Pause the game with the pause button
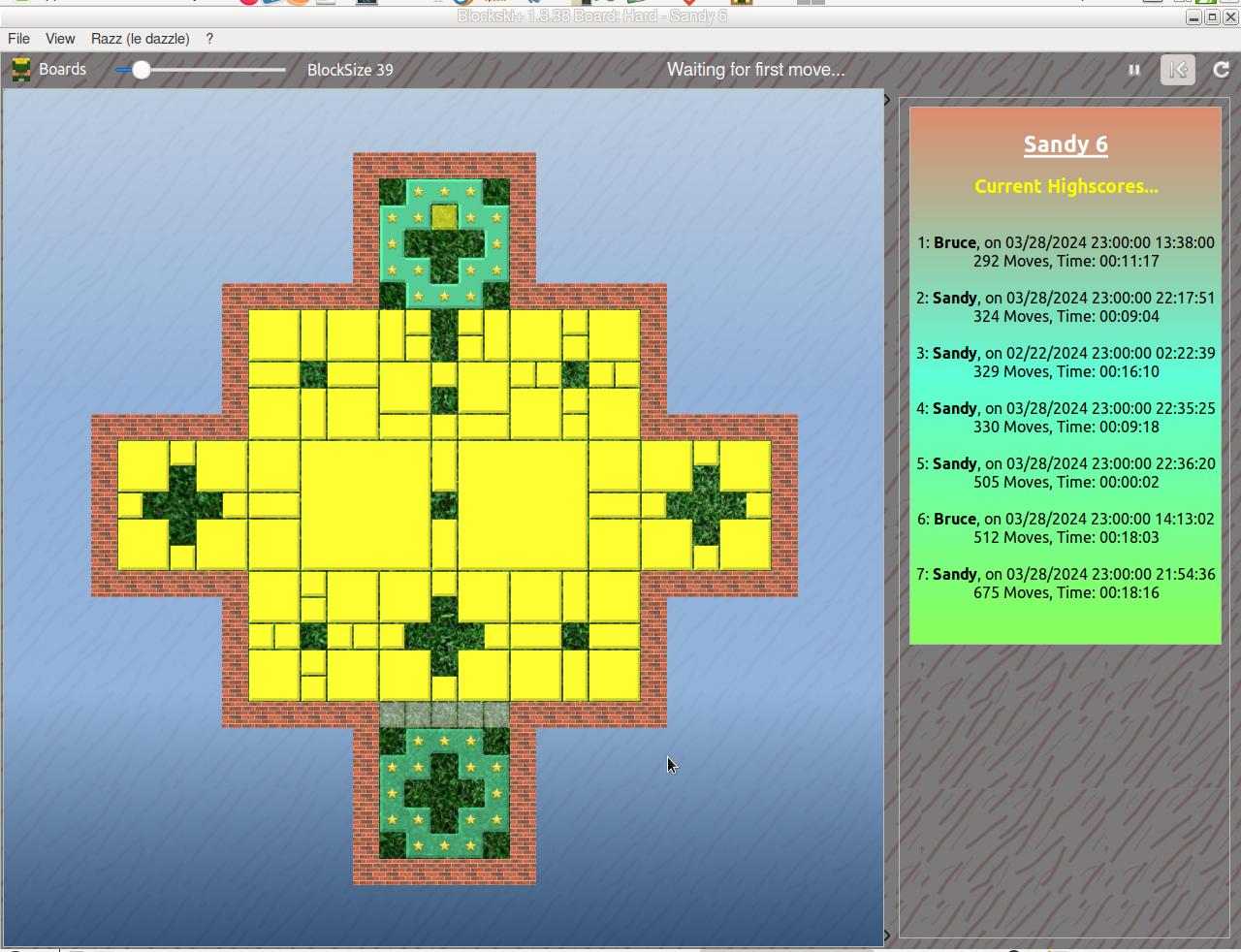The width and height of the screenshot is (1241, 952). click(1133, 70)
